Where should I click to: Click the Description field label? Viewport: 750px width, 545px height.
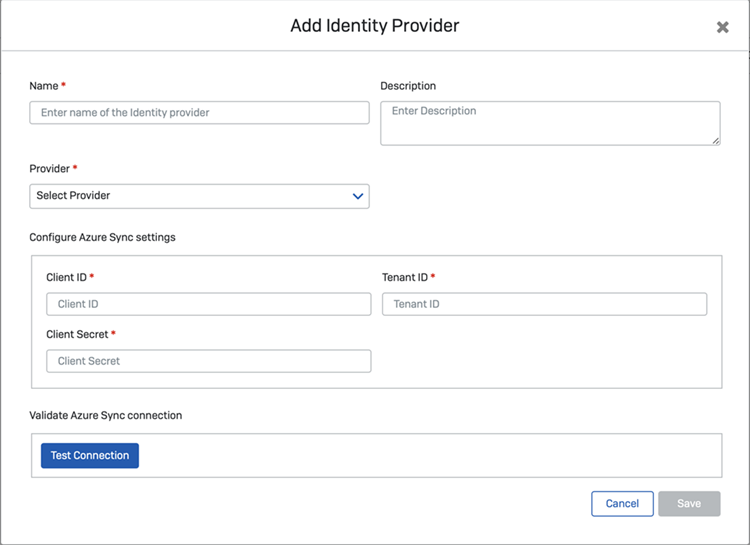[x=408, y=86]
